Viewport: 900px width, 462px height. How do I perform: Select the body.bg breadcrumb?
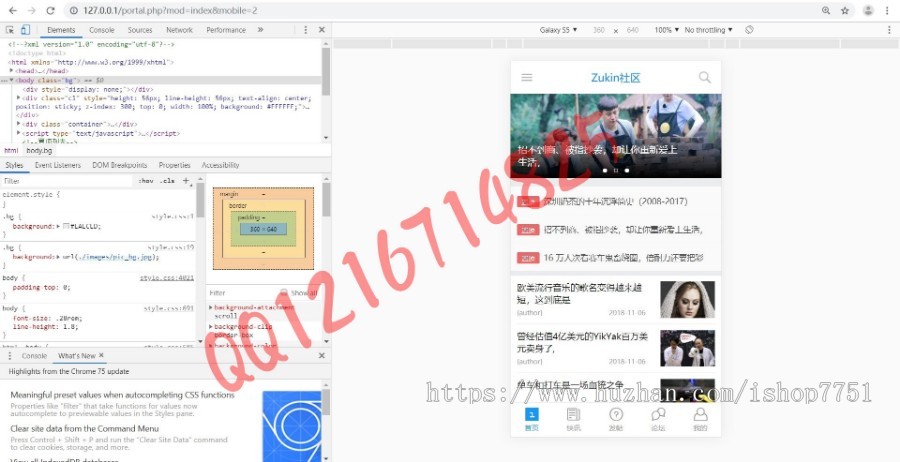pyautogui.click(x=40, y=150)
